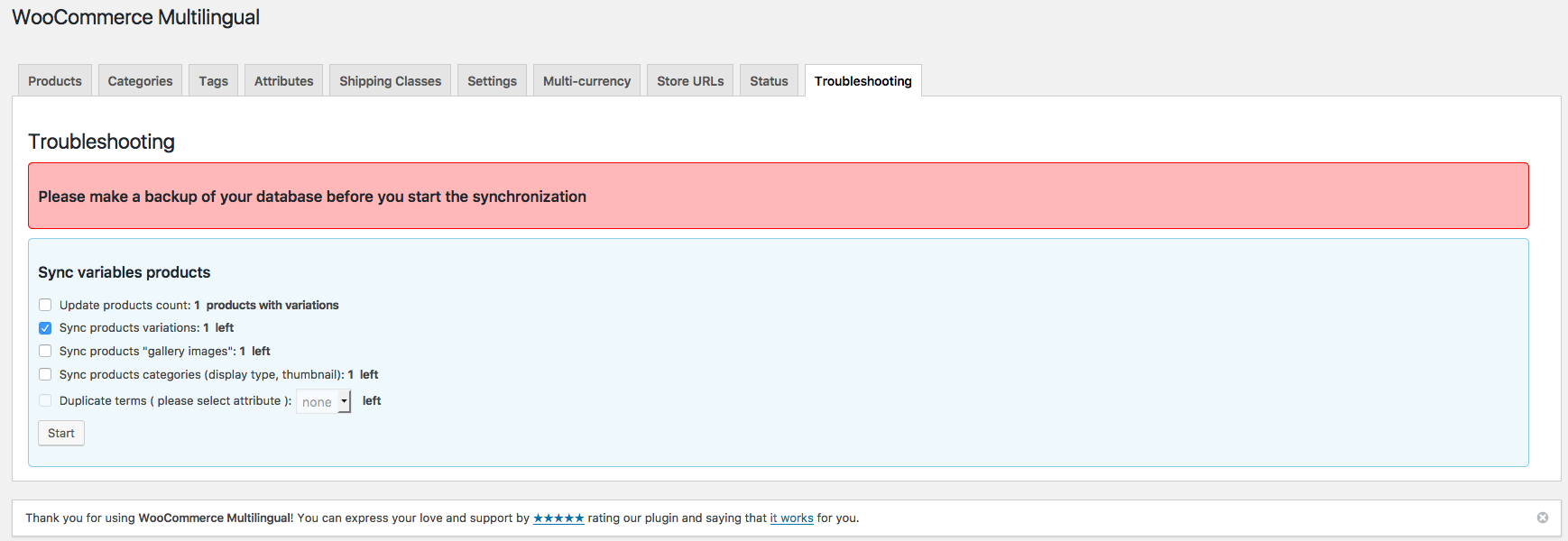View the Status tab
The image size is (1568, 541).
pos(769,80)
